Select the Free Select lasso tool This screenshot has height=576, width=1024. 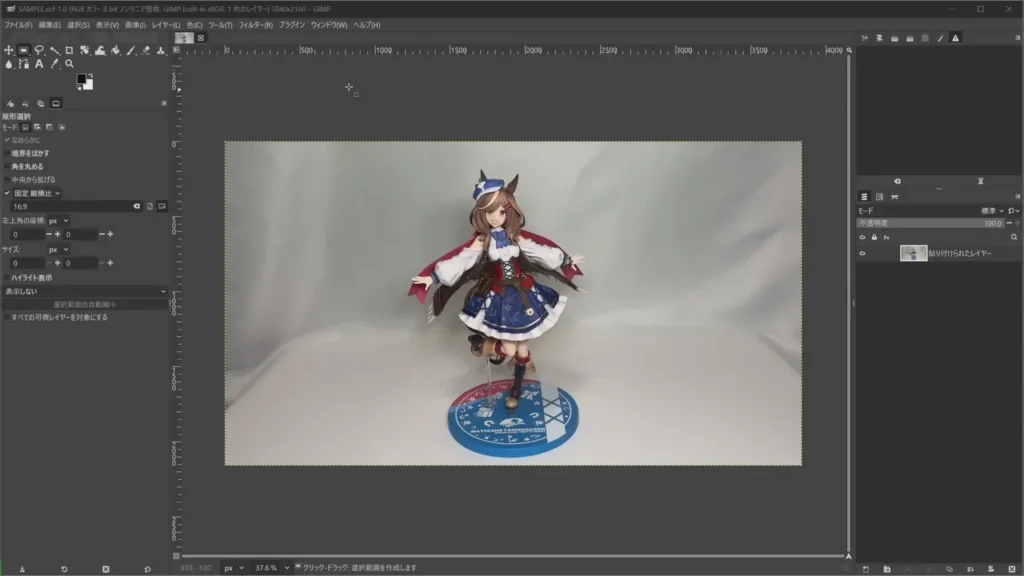click(39, 50)
